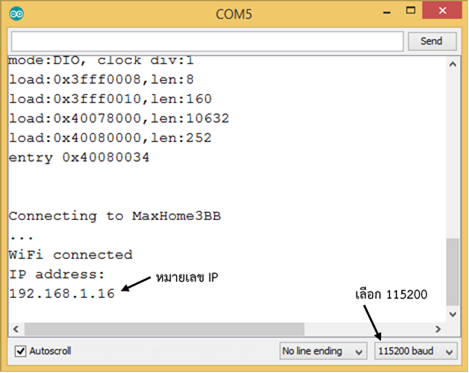Close the COM5 serial monitor
The width and height of the screenshot is (469, 373).
[x=442, y=11]
